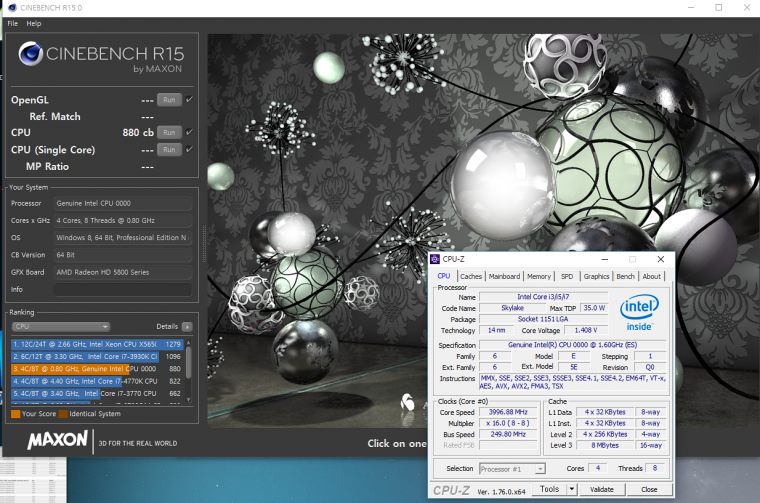The image size is (760, 503).
Task: Click the CPU-Z title bar icon
Action: pos(435,259)
